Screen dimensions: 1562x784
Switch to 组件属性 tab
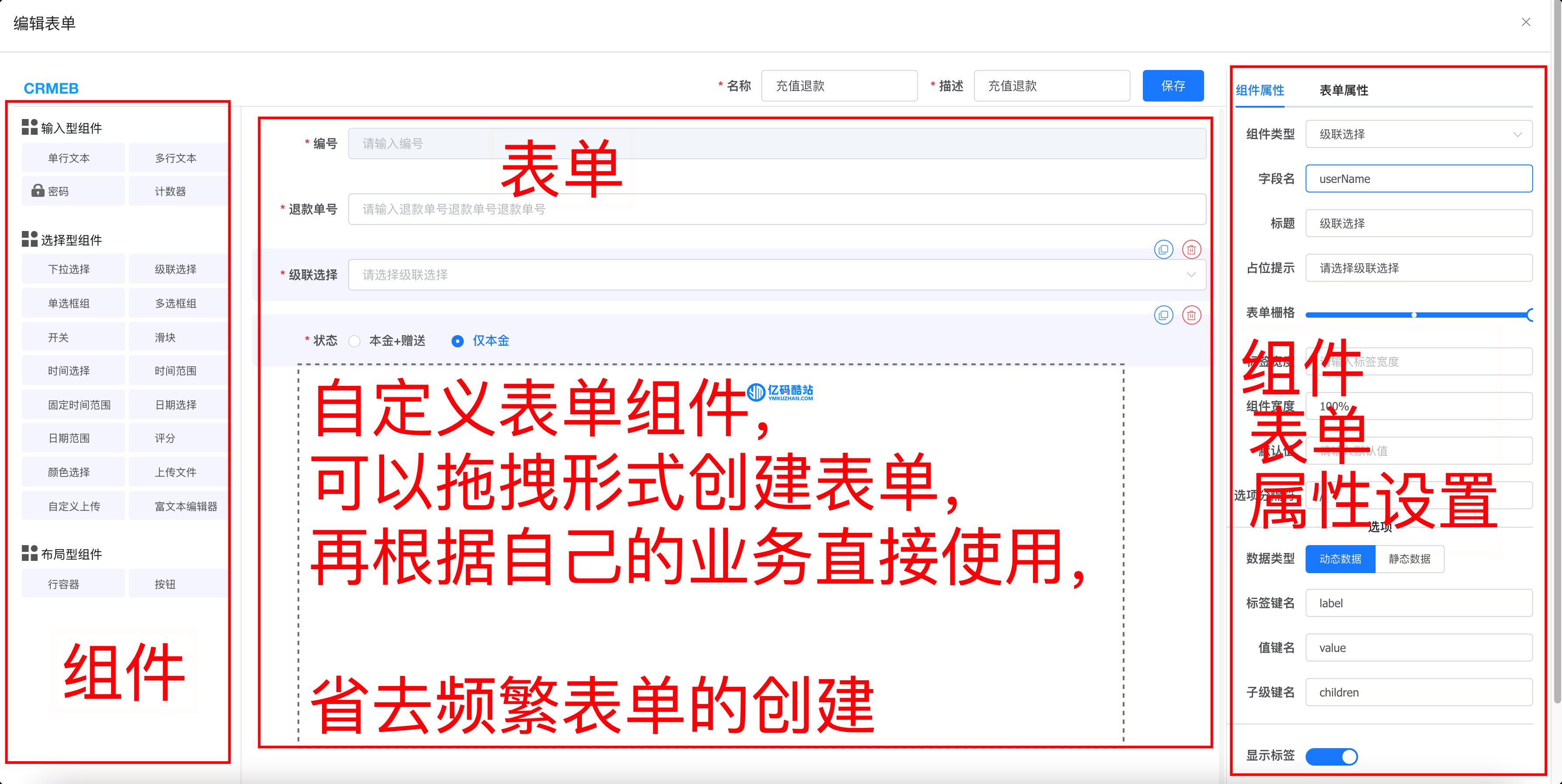point(1260,91)
